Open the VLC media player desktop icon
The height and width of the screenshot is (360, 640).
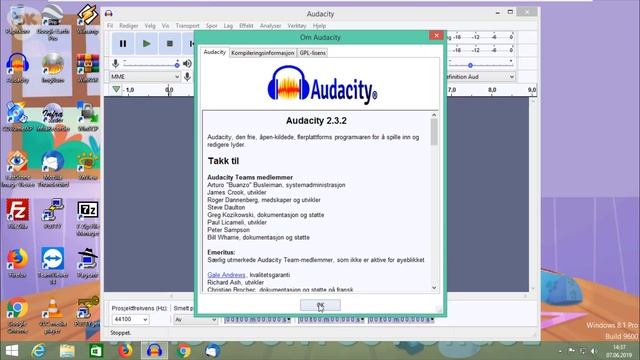[53, 316]
